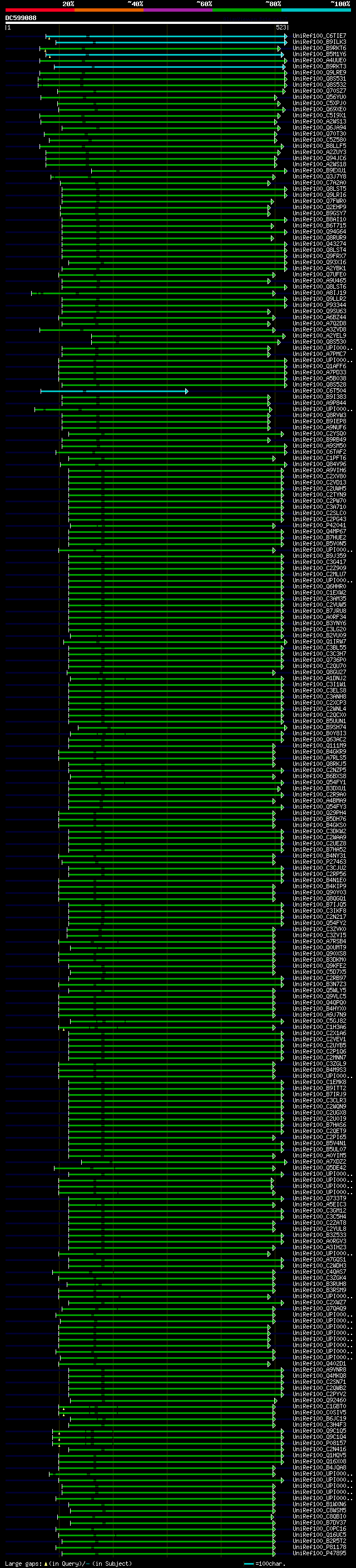The width and height of the screenshot is (356, 1568).
Task: Select the UniRef100_B9EXU1 label
Action: [x=319, y=170]
